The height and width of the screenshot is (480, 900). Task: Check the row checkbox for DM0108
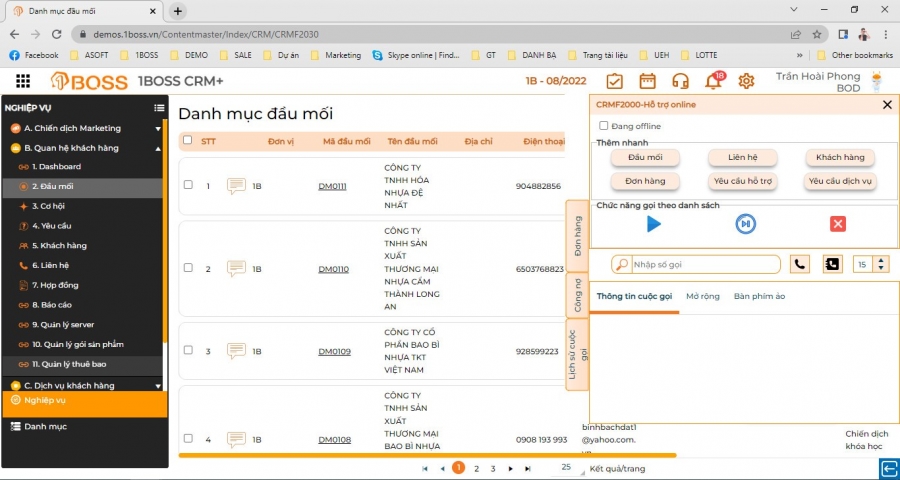point(188,438)
